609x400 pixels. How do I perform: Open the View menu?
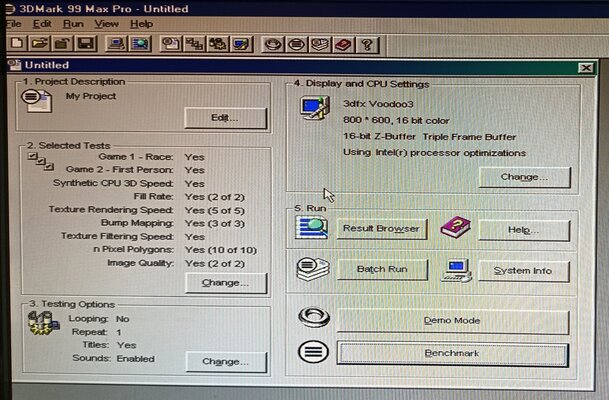106,23
